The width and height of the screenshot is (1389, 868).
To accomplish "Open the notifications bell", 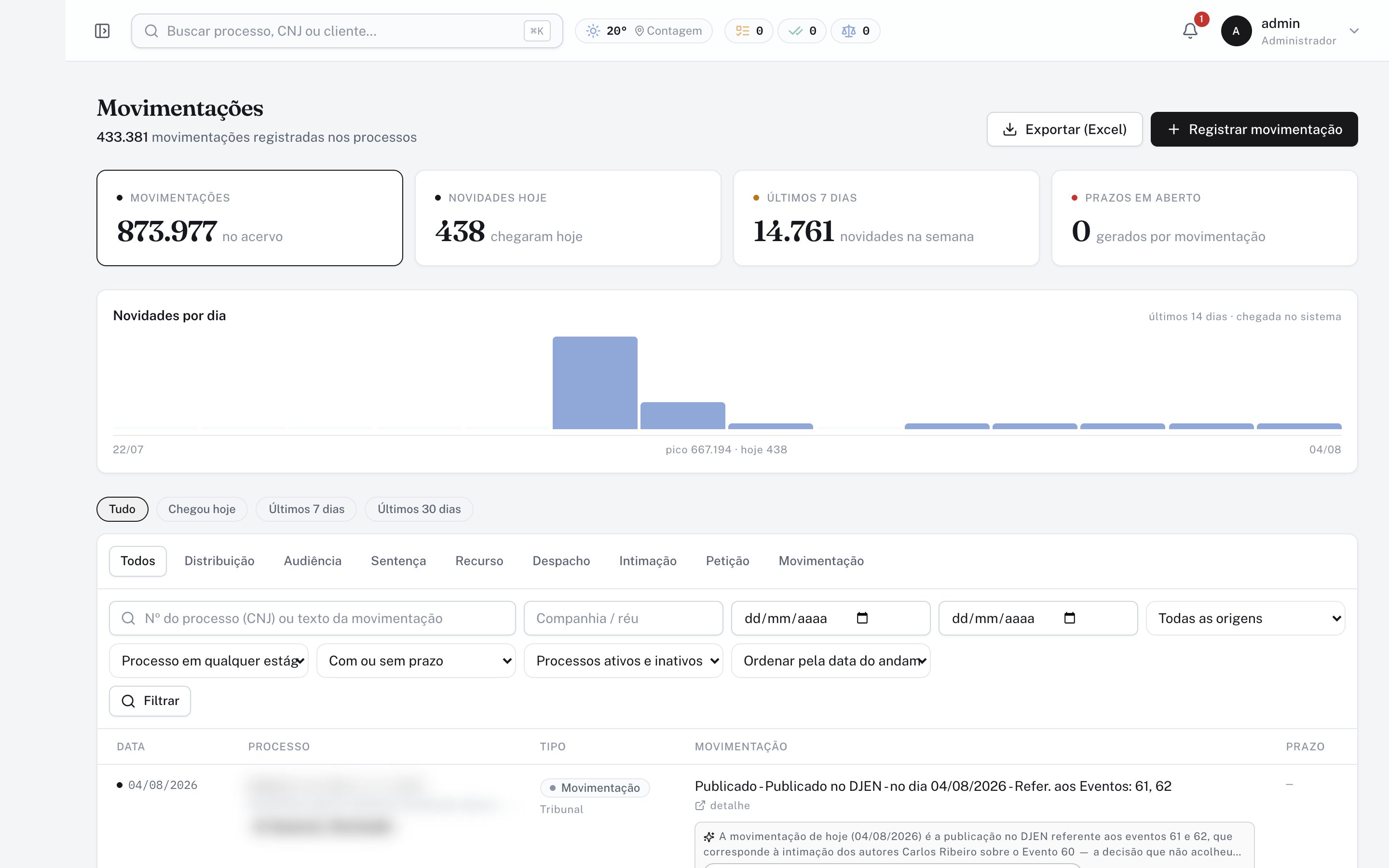I will [x=1190, y=31].
